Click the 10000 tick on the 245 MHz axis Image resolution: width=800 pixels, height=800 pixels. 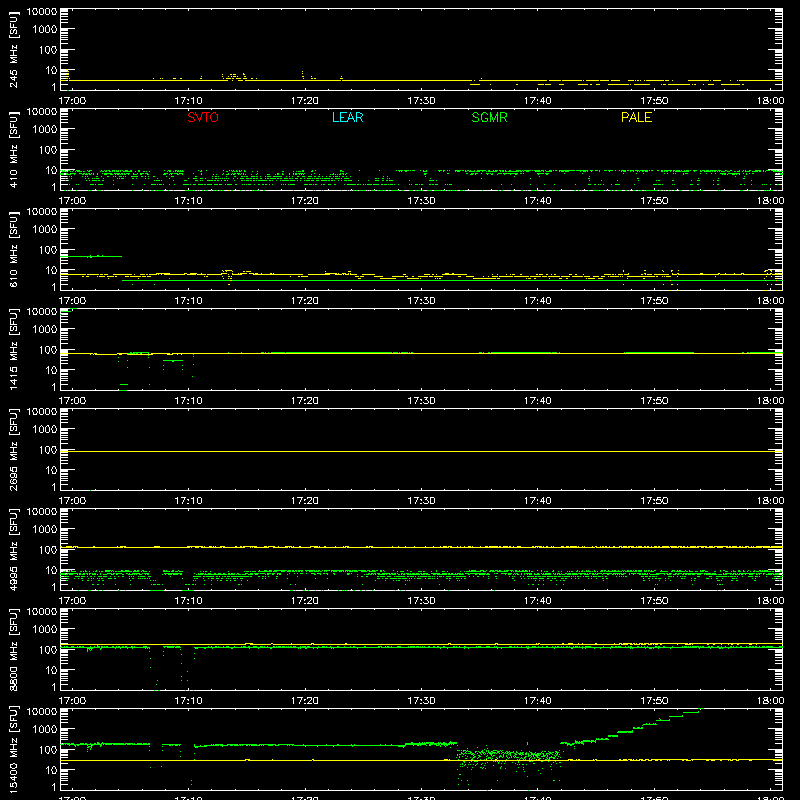pyautogui.click(x=42, y=12)
